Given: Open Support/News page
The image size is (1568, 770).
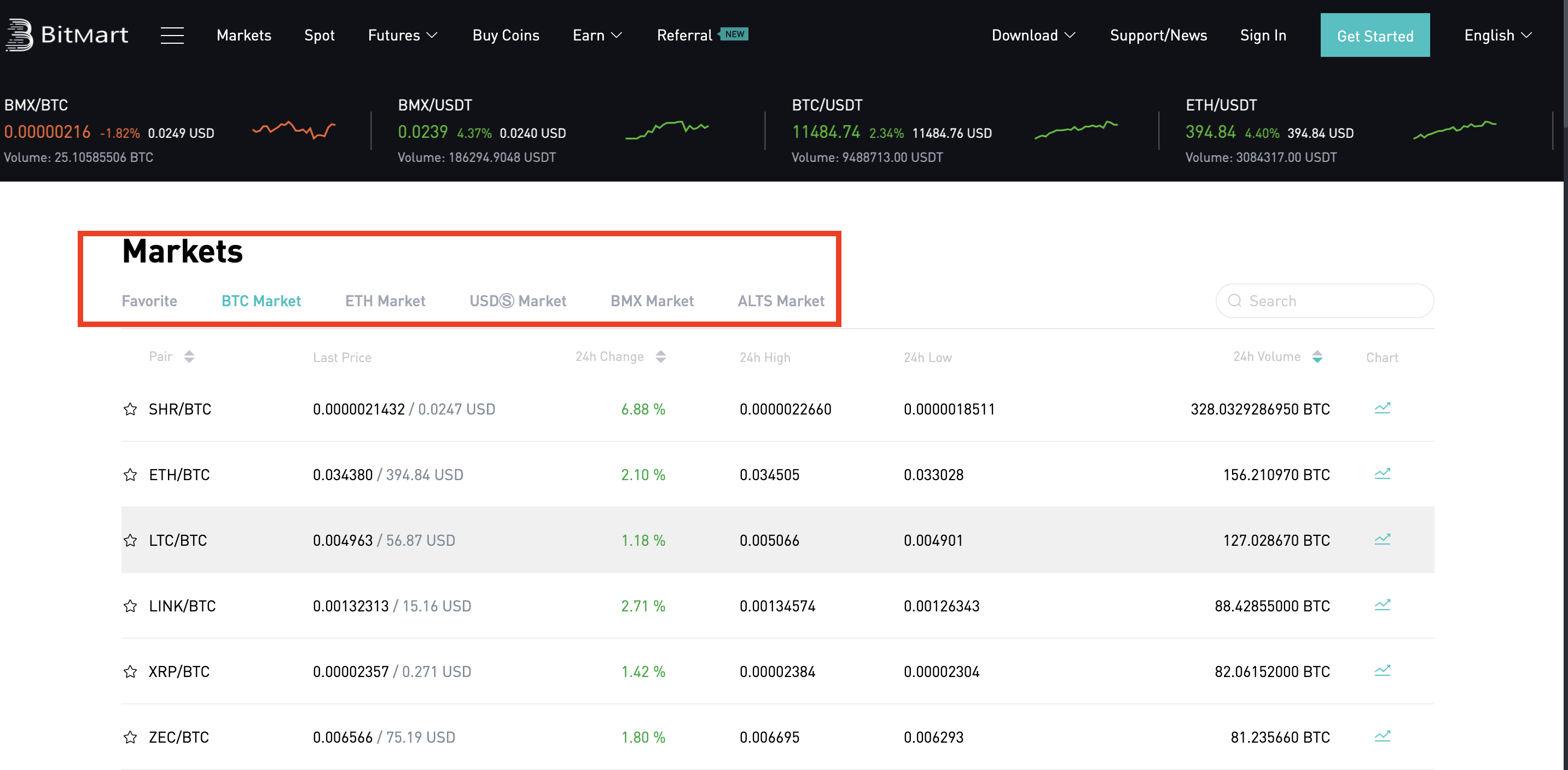Looking at the screenshot, I should click(x=1158, y=36).
